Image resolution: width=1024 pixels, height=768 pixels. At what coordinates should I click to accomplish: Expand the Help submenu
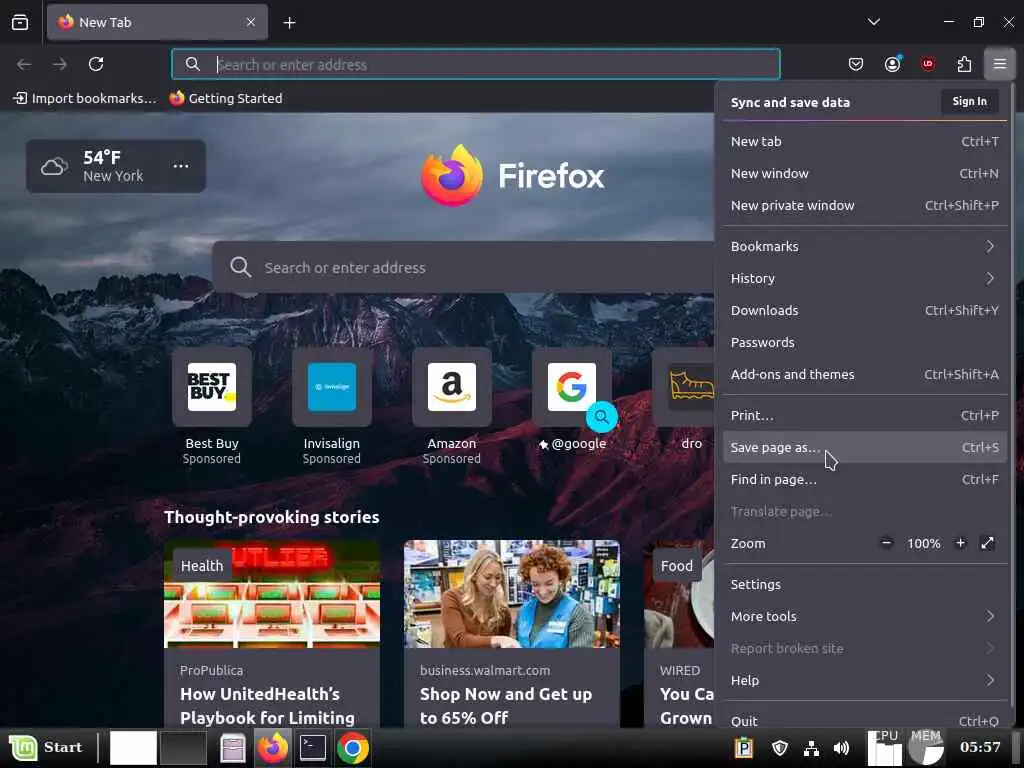coord(865,680)
